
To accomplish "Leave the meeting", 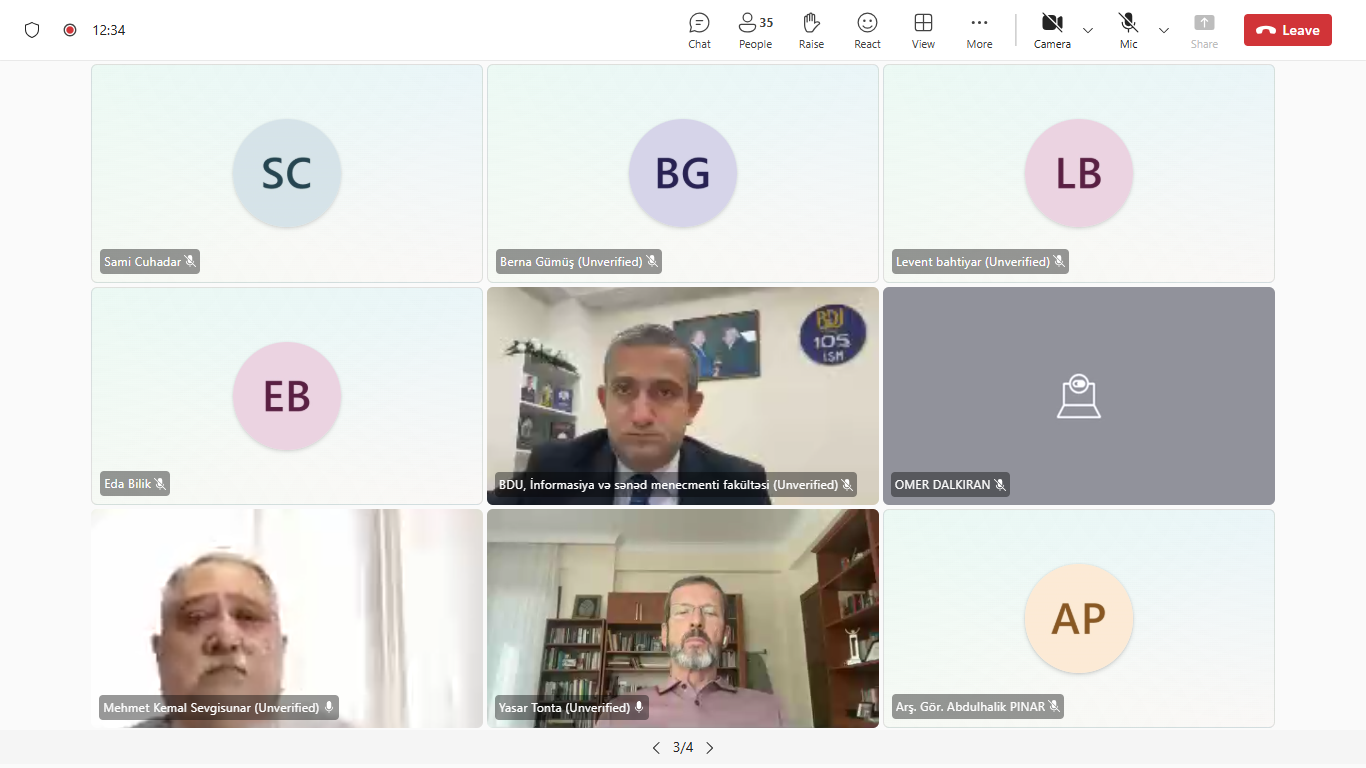I will [1287, 30].
